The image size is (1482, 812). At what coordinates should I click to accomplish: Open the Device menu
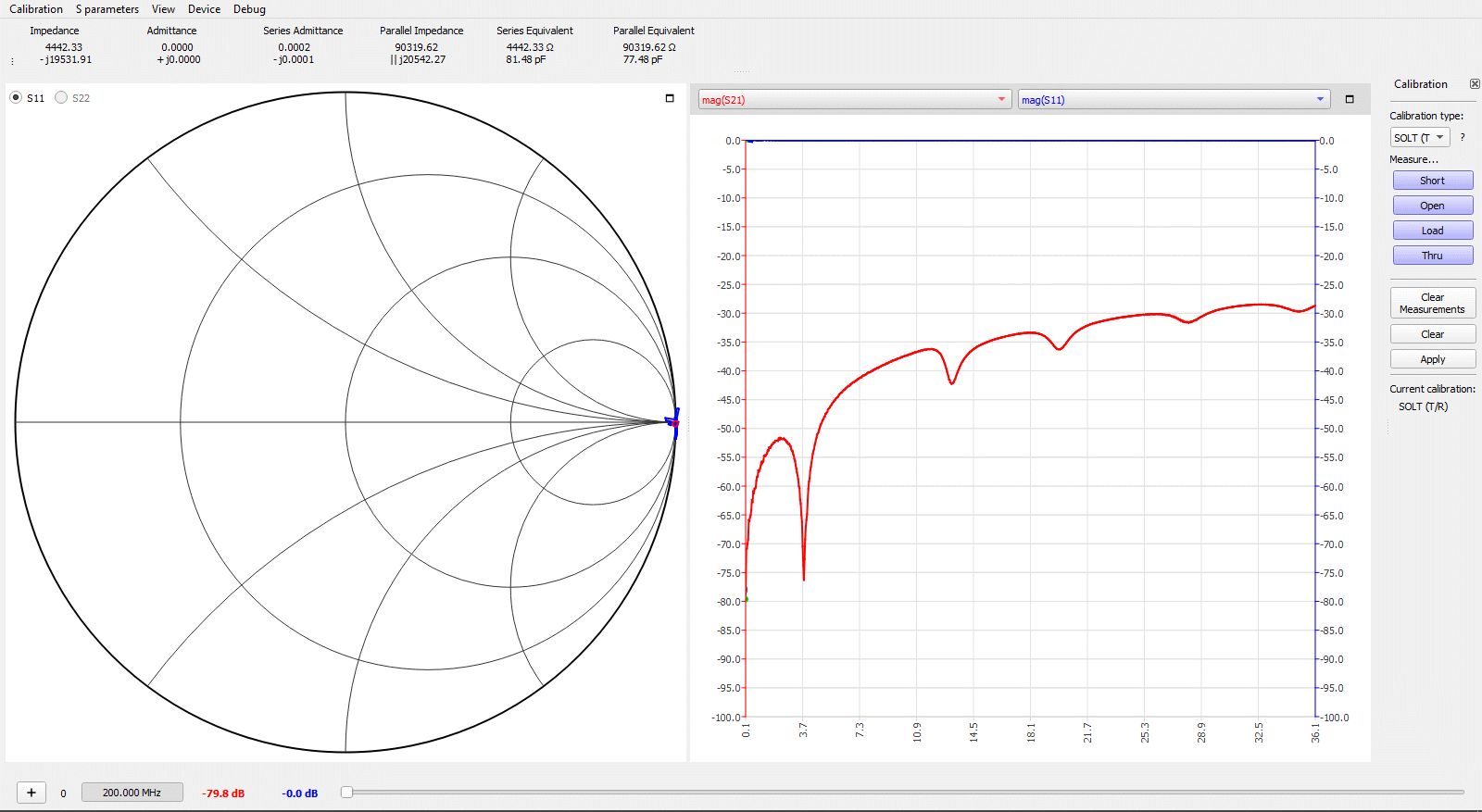coord(204,9)
